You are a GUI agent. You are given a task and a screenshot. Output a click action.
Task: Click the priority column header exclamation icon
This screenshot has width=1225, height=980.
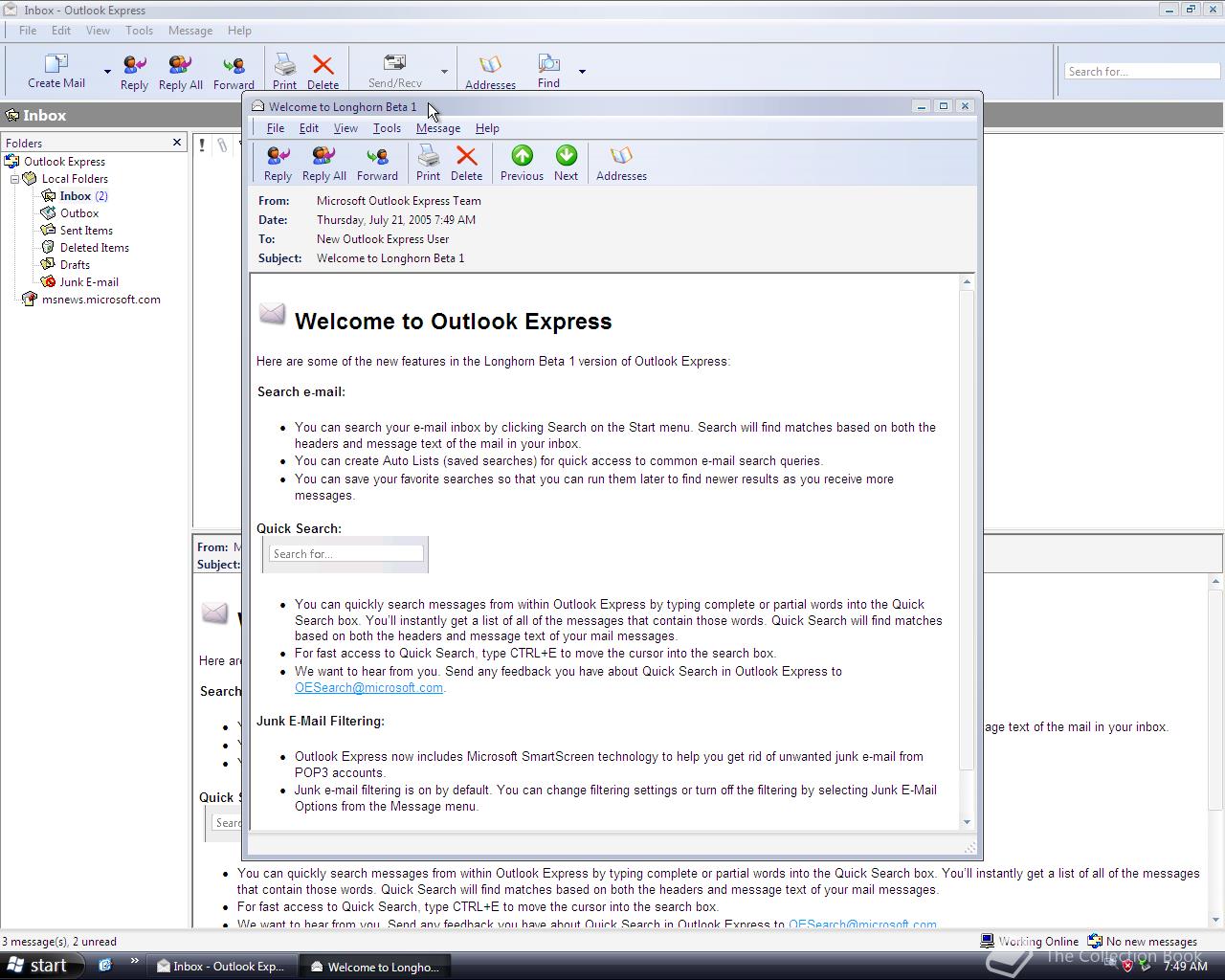tap(202, 145)
